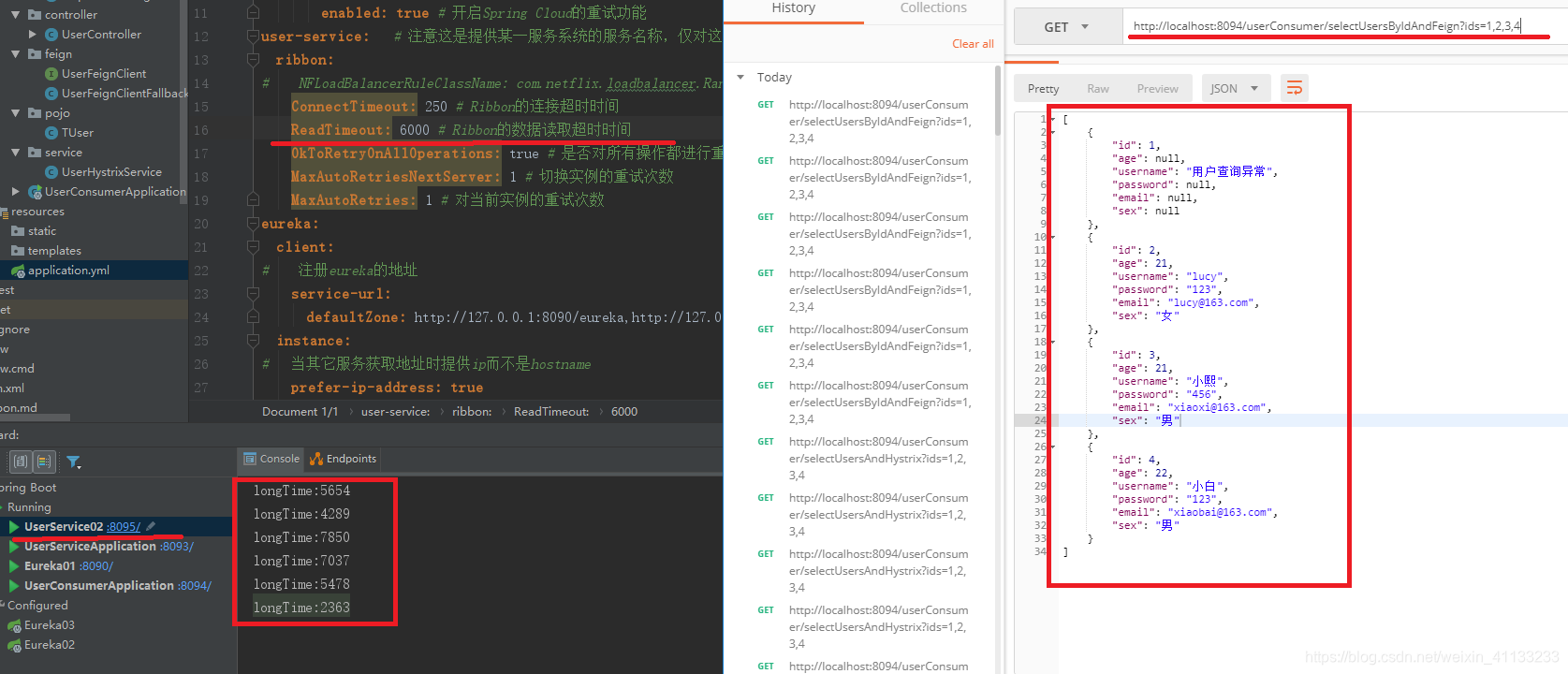Click ribbon in the breadcrumb bar
This screenshot has width=1568, height=674.
point(472,412)
